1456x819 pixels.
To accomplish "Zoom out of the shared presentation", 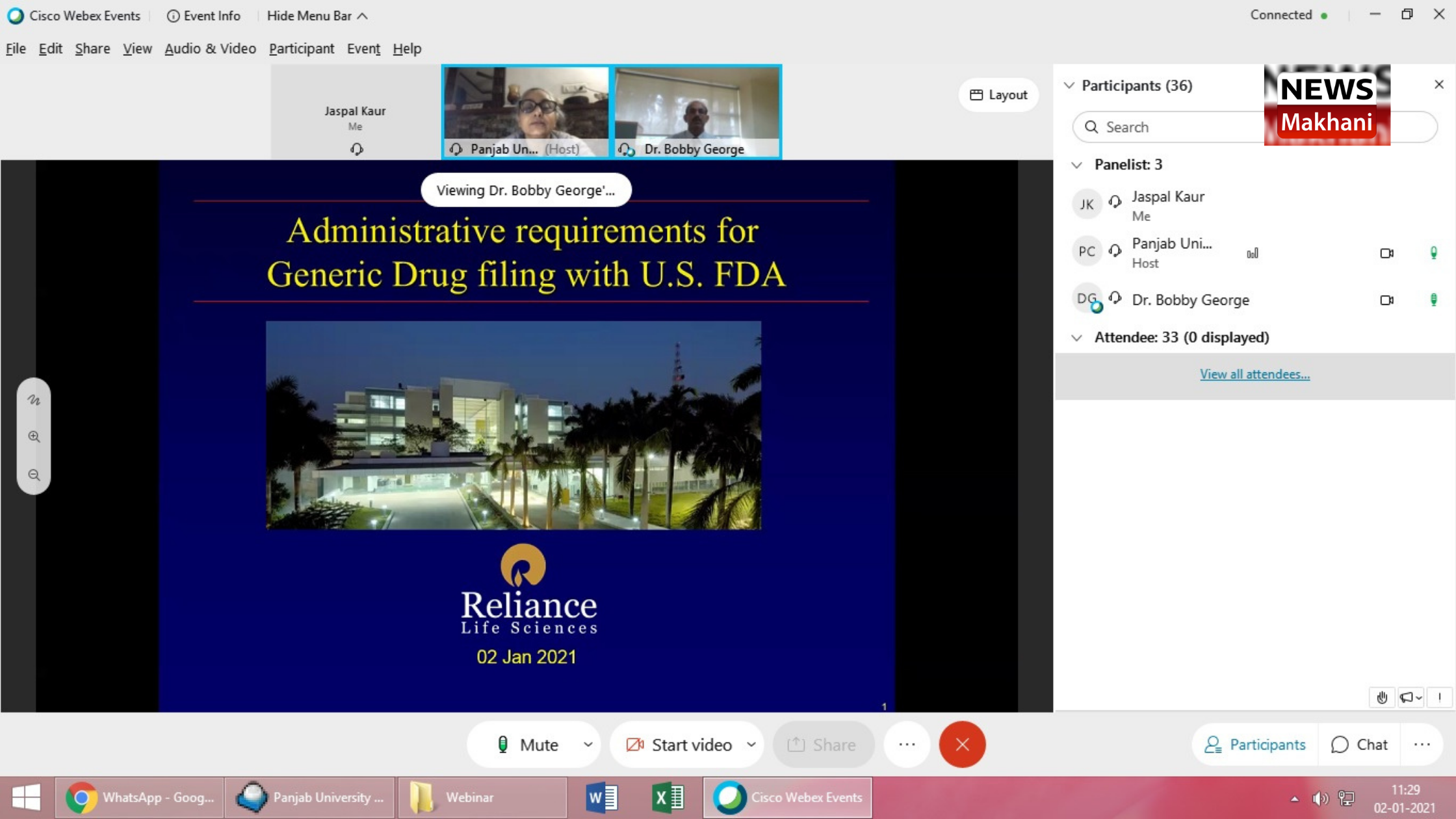I will 33,474.
